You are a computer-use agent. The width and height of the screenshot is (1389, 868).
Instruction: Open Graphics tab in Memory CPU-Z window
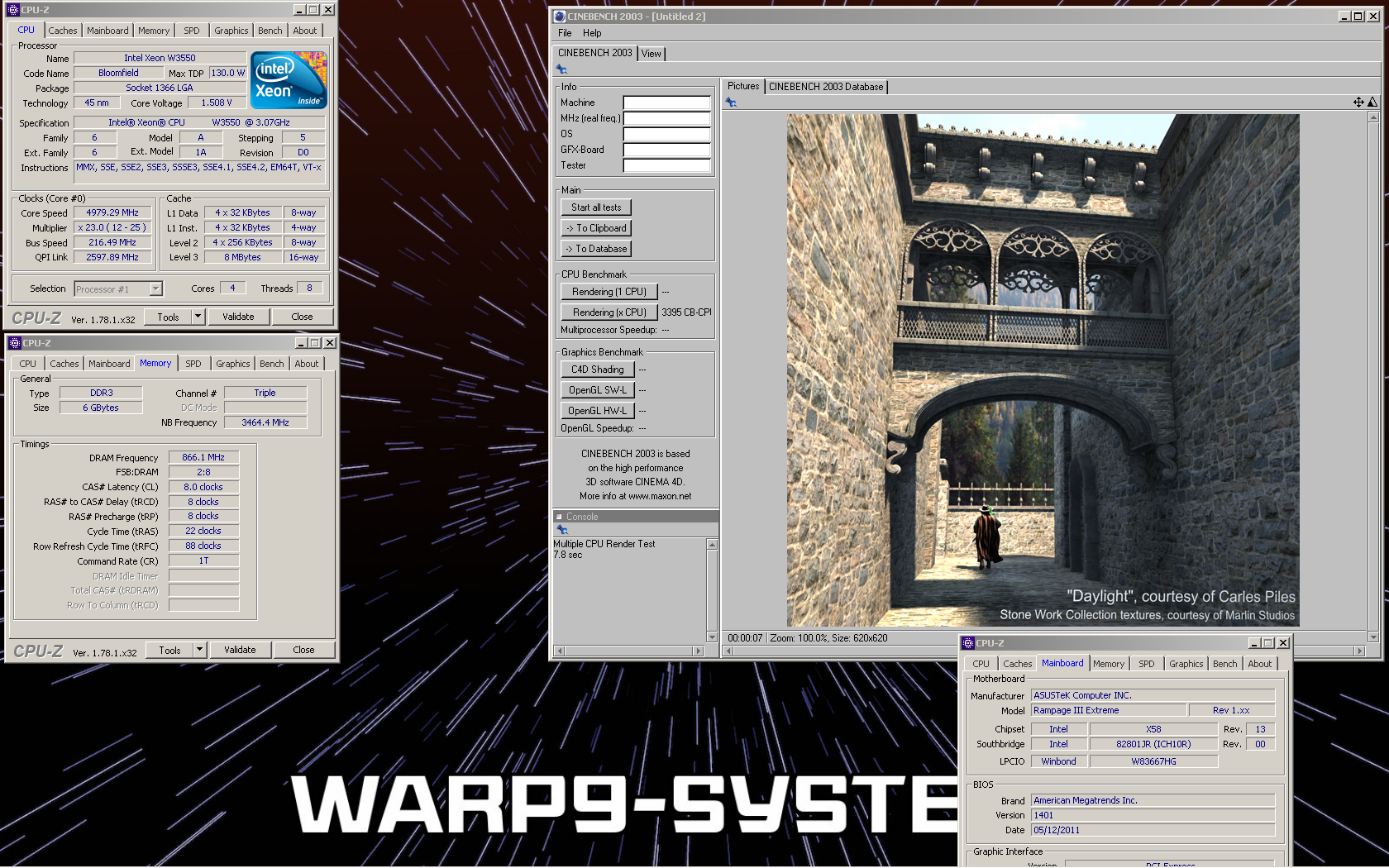pos(233,364)
